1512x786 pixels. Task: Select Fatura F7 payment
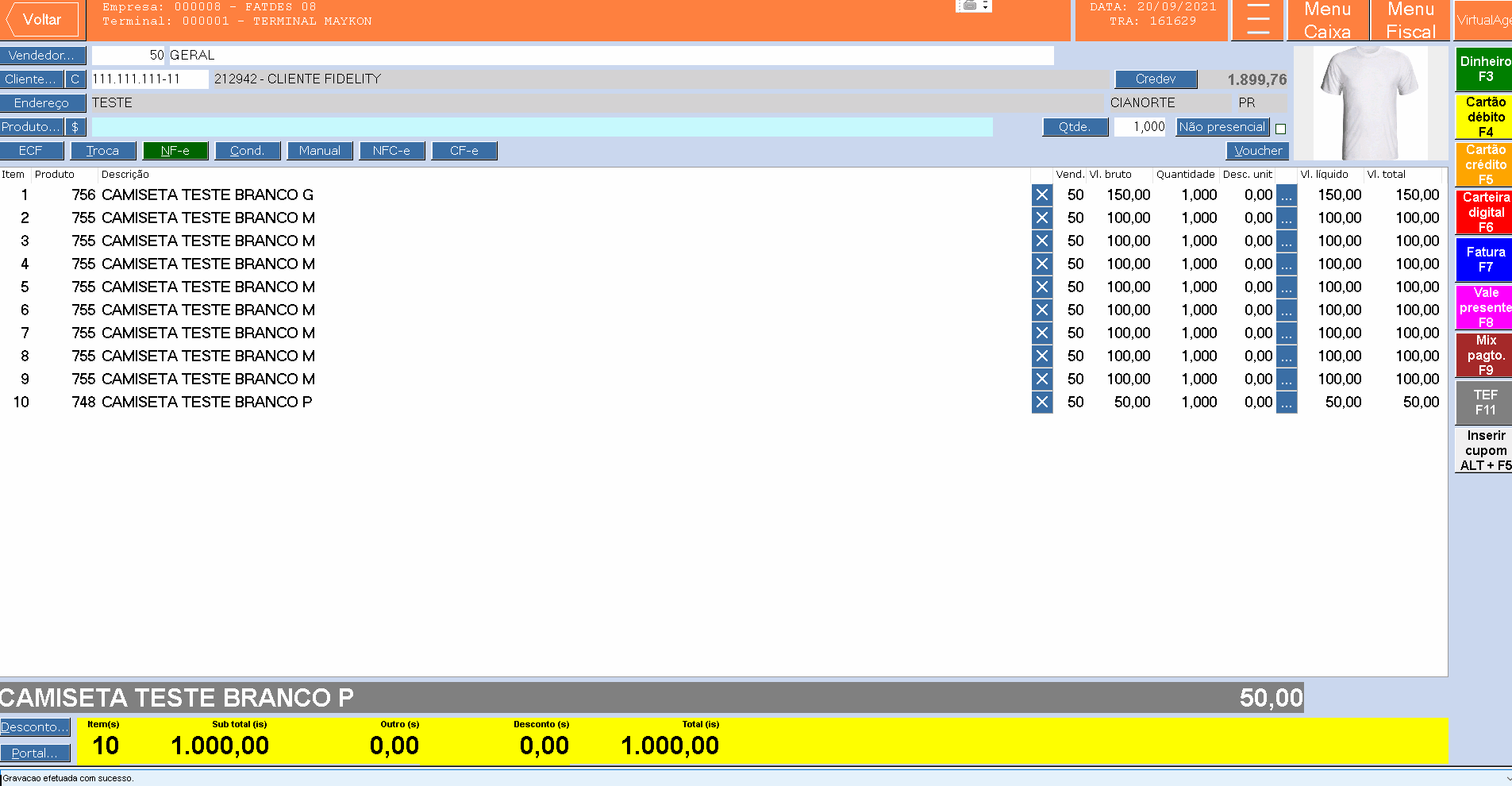tap(1485, 260)
